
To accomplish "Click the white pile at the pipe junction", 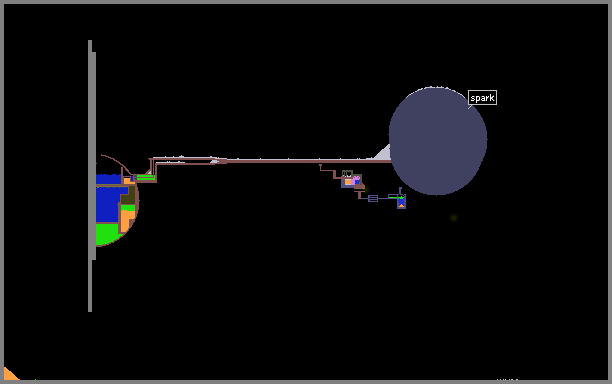I will [x=214, y=161].
